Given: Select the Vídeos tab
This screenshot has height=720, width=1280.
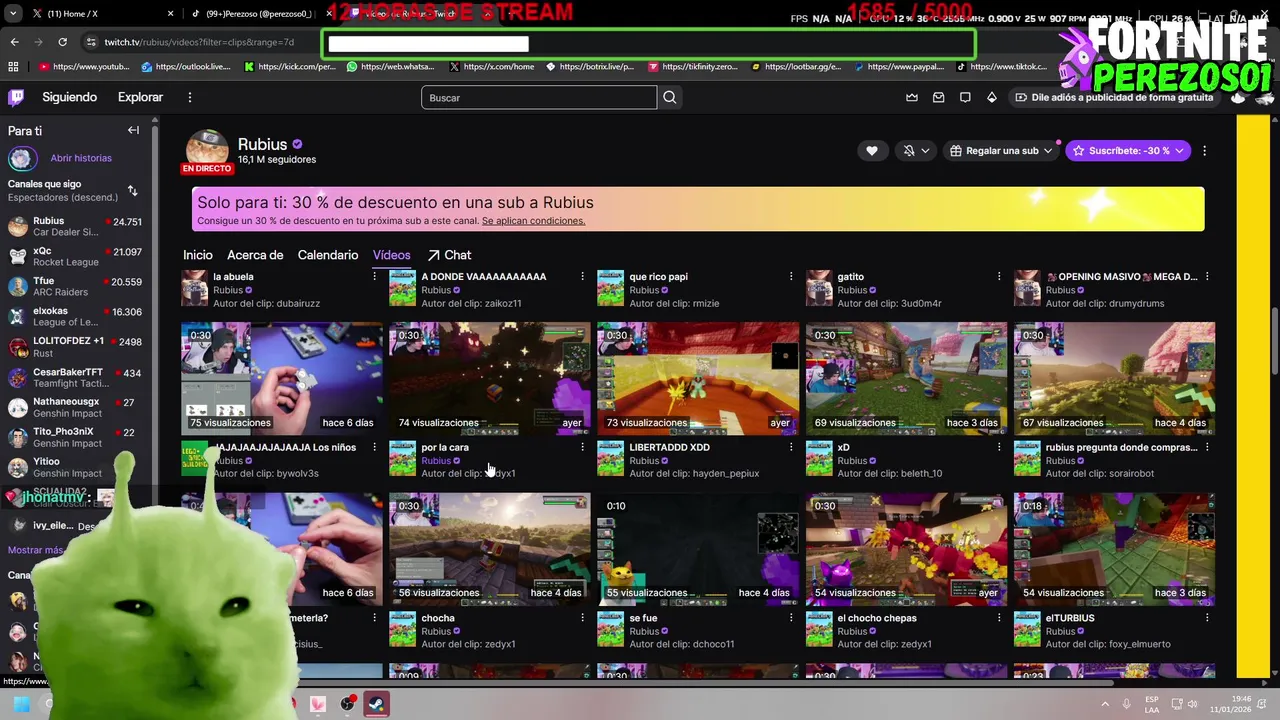Looking at the screenshot, I should [x=392, y=255].
